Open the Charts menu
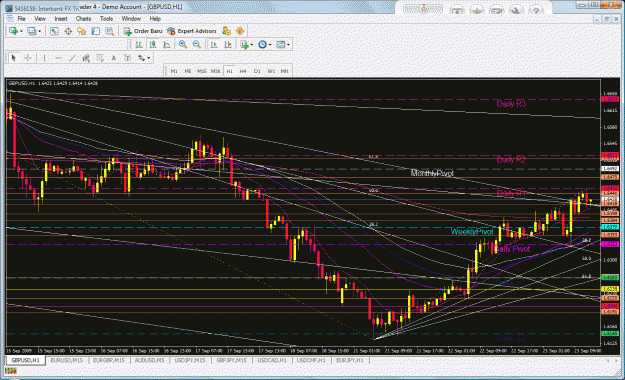This screenshot has height=380, width=625. pos(83,19)
